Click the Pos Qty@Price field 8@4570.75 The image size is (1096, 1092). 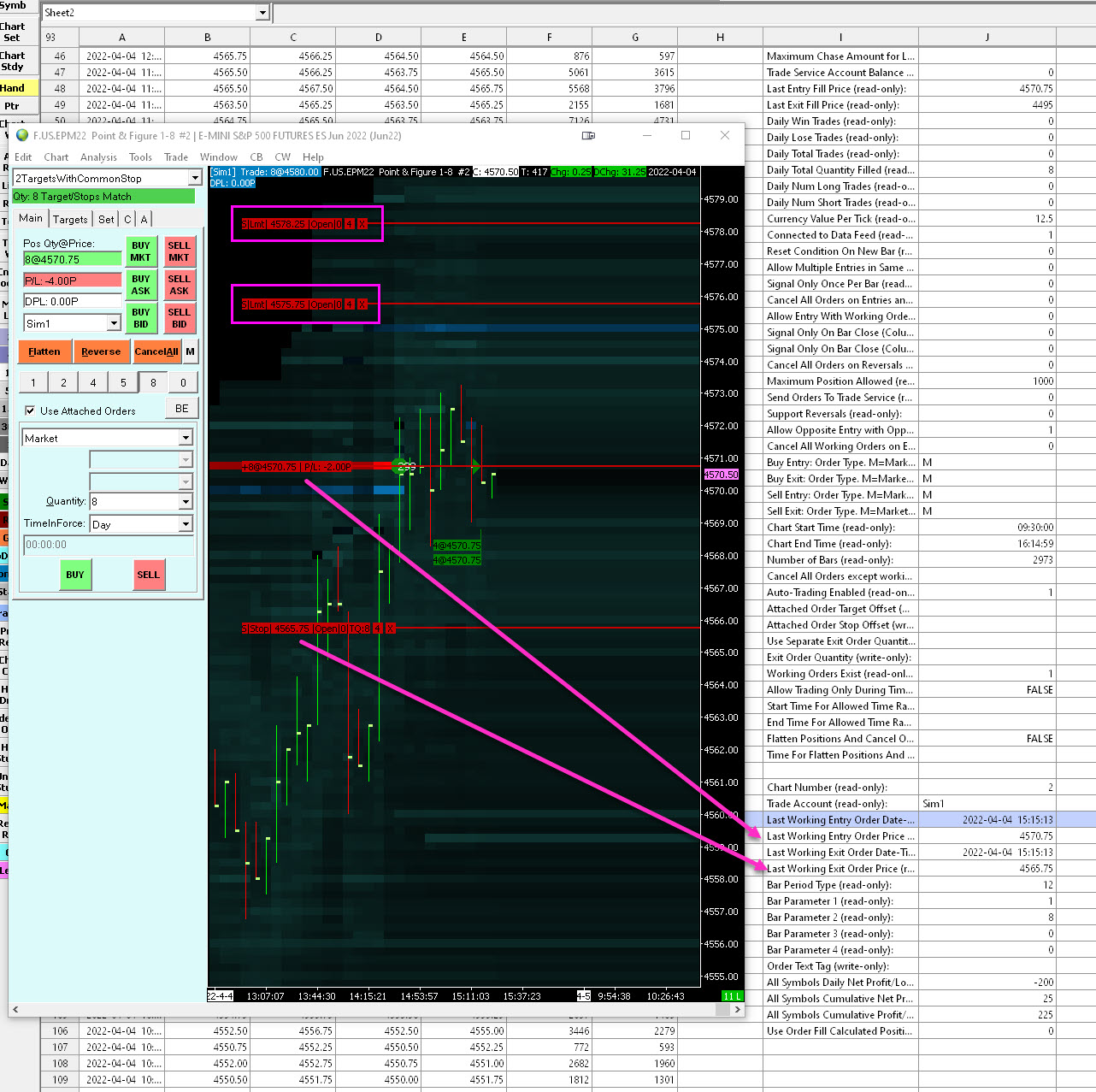point(73,259)
